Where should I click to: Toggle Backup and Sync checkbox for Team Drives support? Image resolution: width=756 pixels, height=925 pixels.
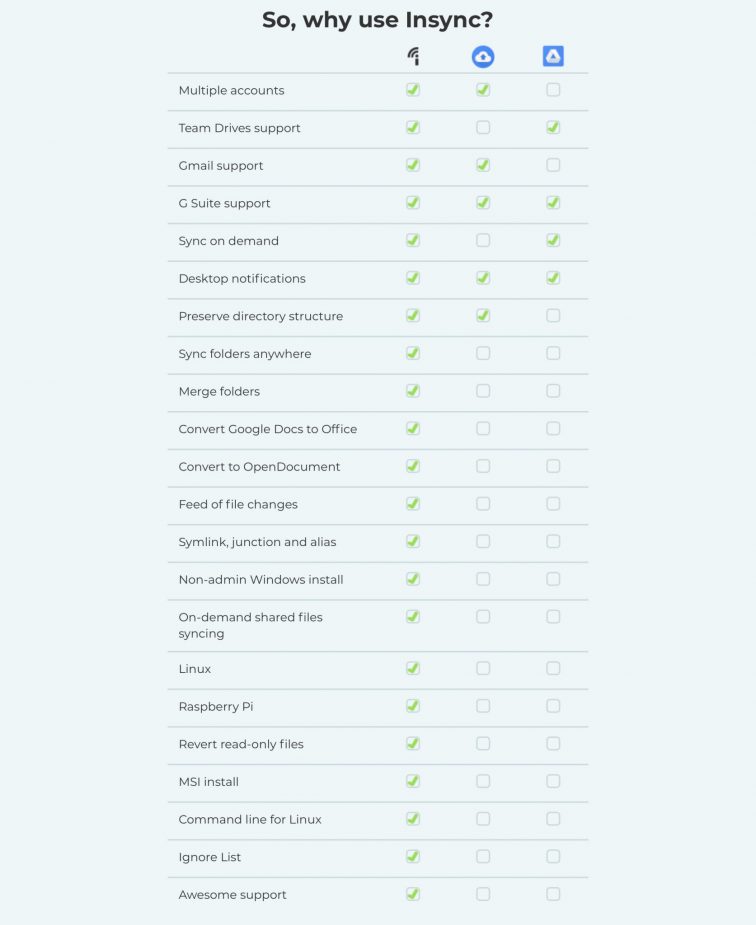[483, 127]
